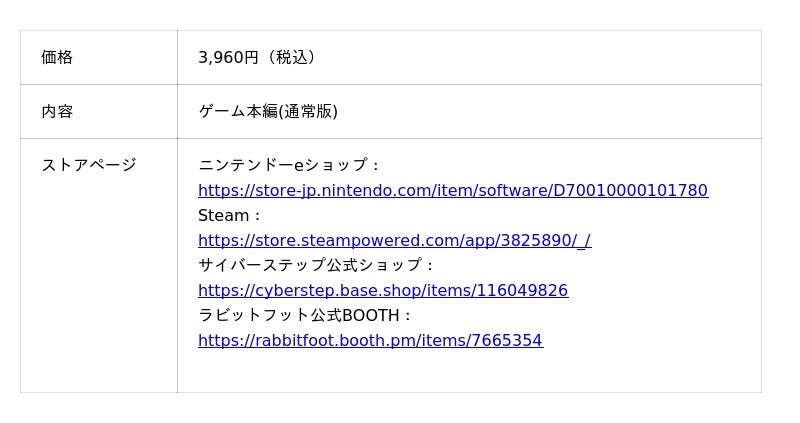800x423 pixels.
Task: Open the Nintendo eShop store link
Action: pos(452,190)
